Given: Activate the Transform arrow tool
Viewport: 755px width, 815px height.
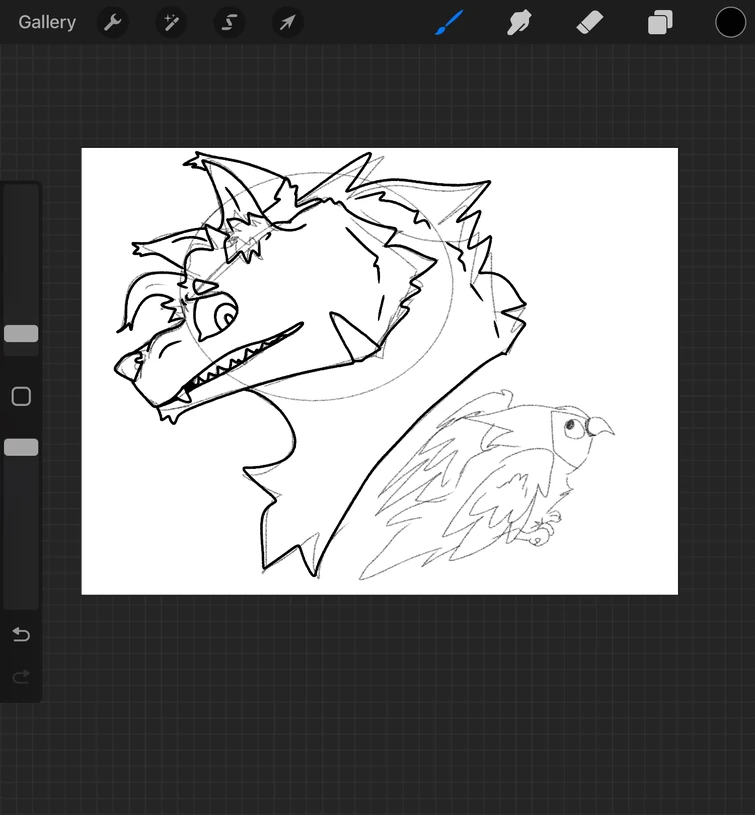Looking at the screenshot, I should (x=287, y=22).
